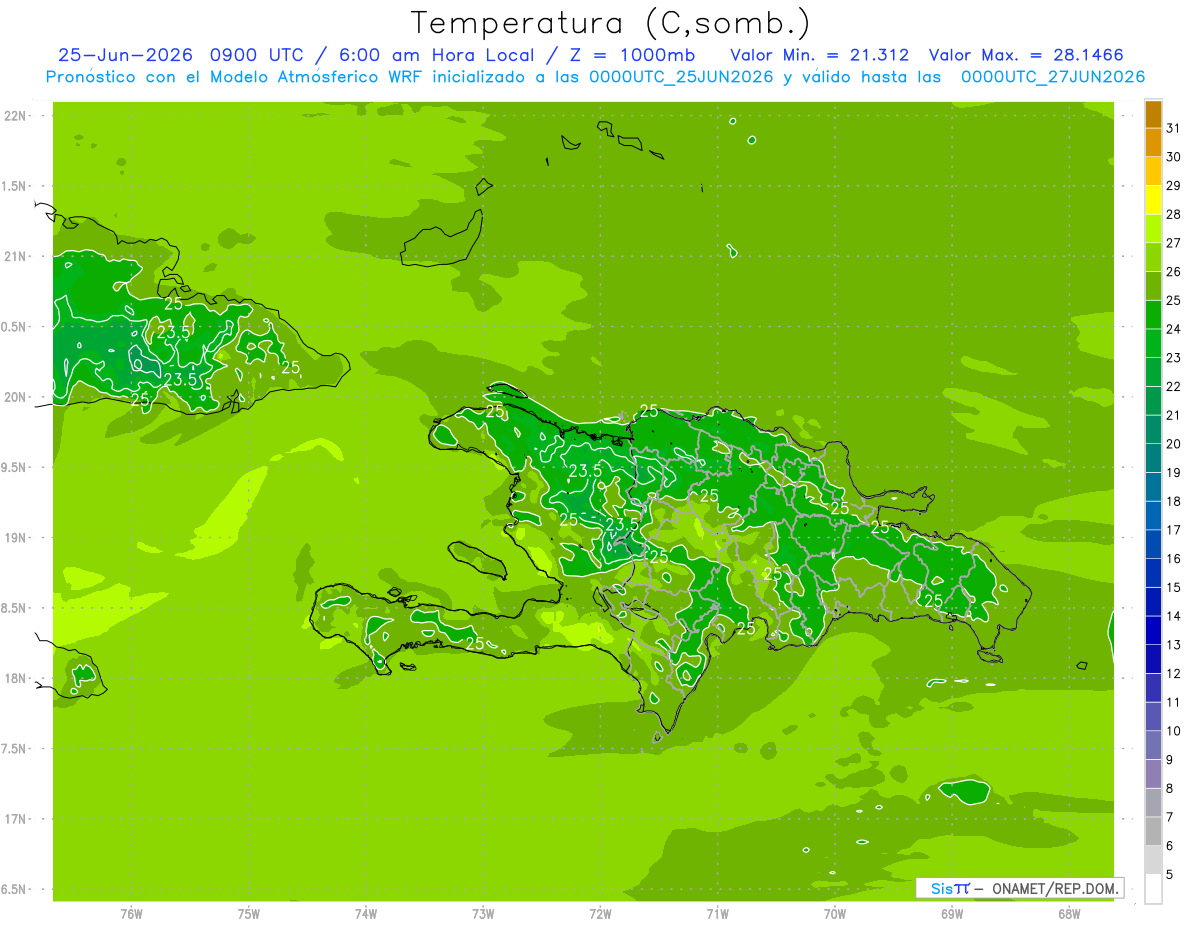Viewport: 1200px width, 927px height.
Task: Click the "7.5N" latitude label
Action: click(15, 748)
